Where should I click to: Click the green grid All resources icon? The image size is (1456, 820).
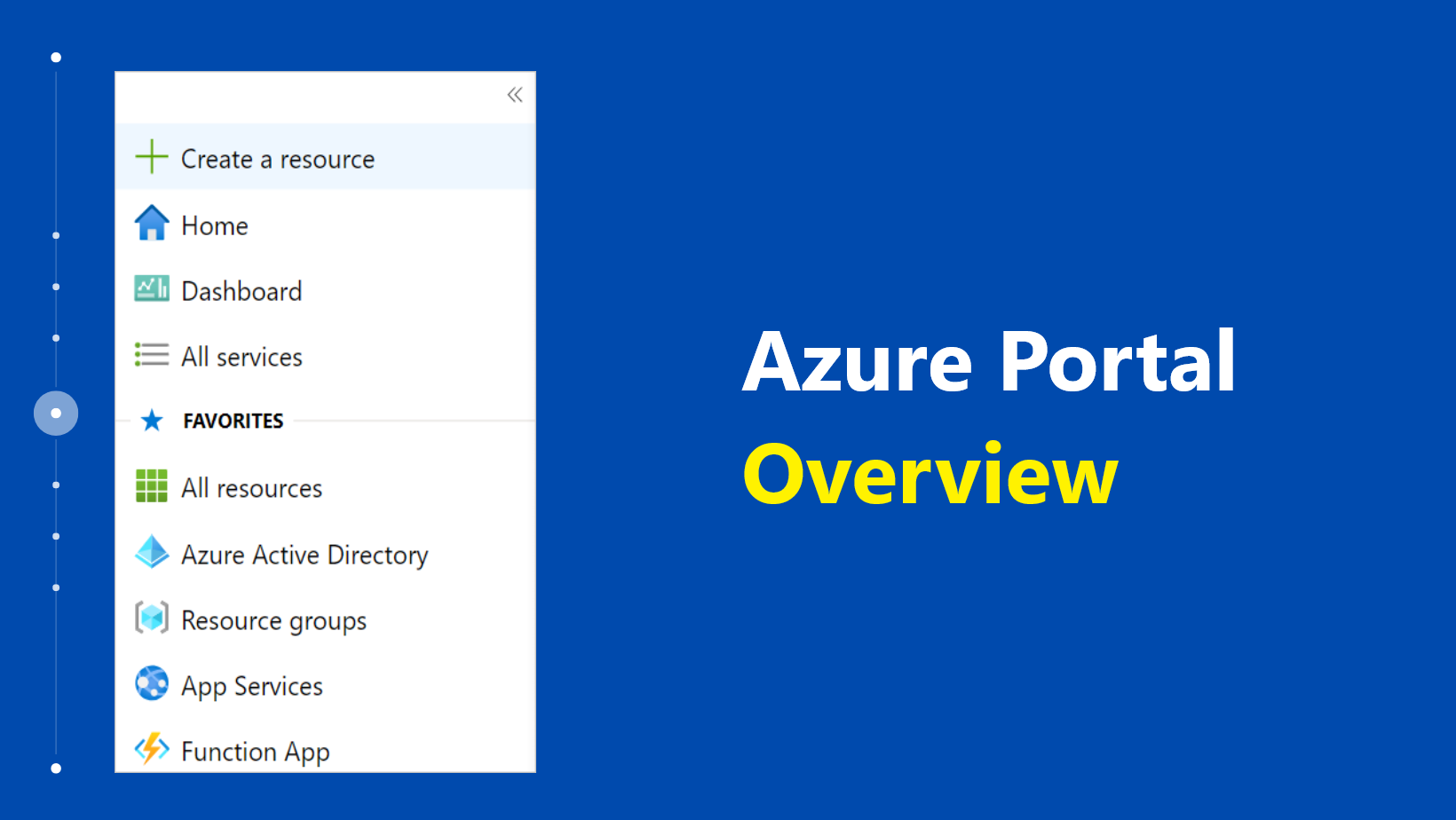click(x=152, y=485)
